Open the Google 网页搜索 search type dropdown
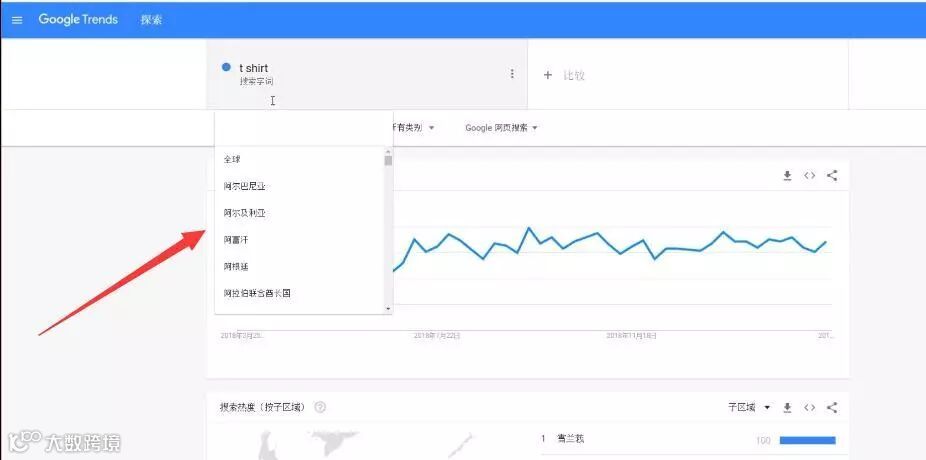The height and width of the screenshot is (460, 926). [501, 128]
